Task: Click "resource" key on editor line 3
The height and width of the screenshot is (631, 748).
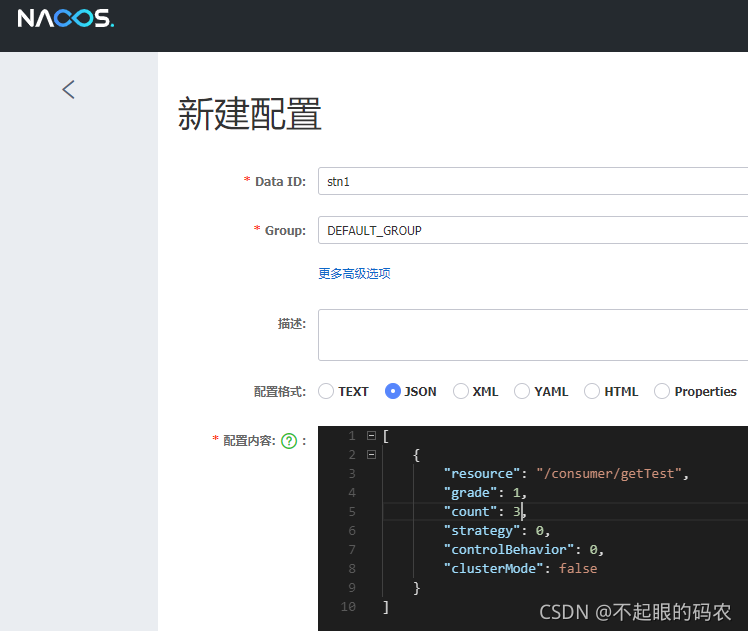Action: pyautogui.click(x=482, y=474)
